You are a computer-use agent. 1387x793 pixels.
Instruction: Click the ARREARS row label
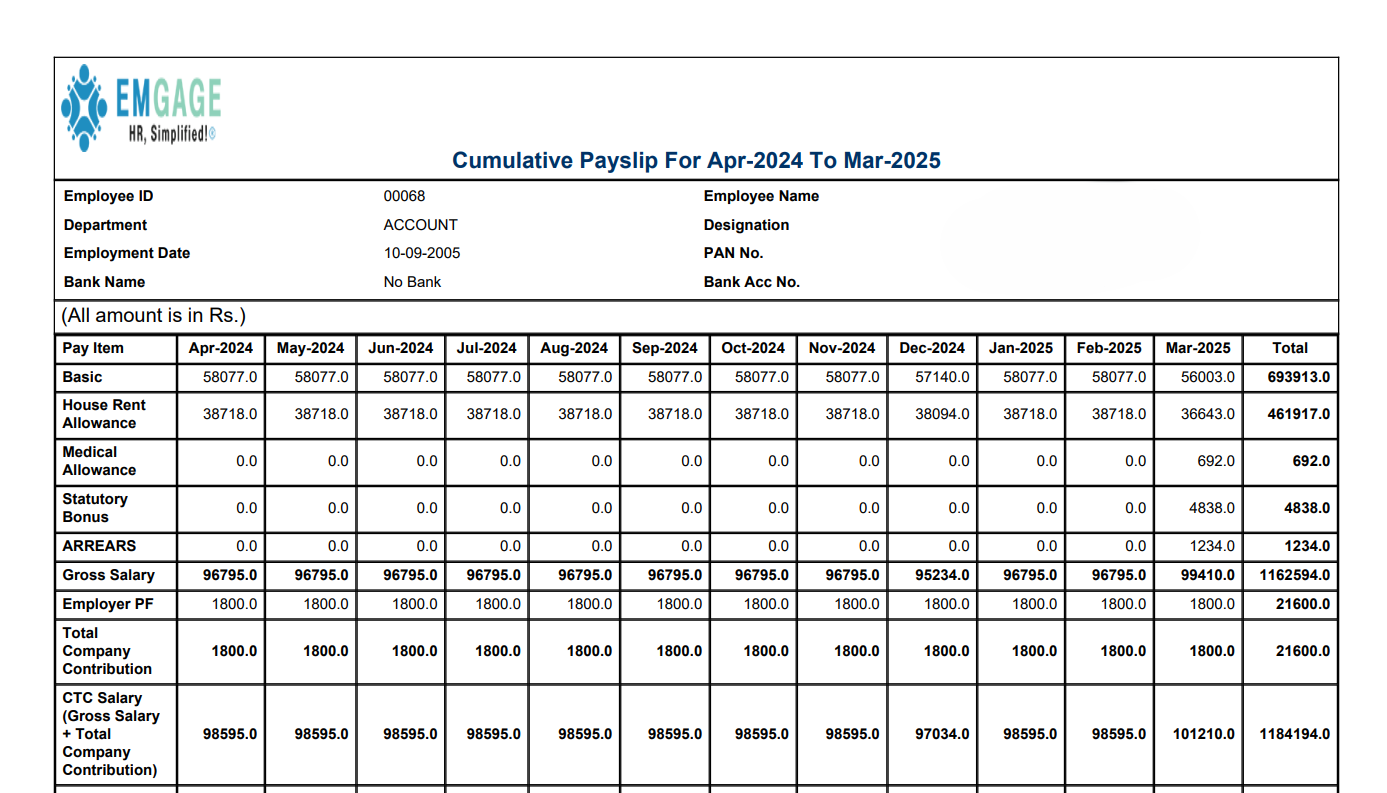coord(97,546)
